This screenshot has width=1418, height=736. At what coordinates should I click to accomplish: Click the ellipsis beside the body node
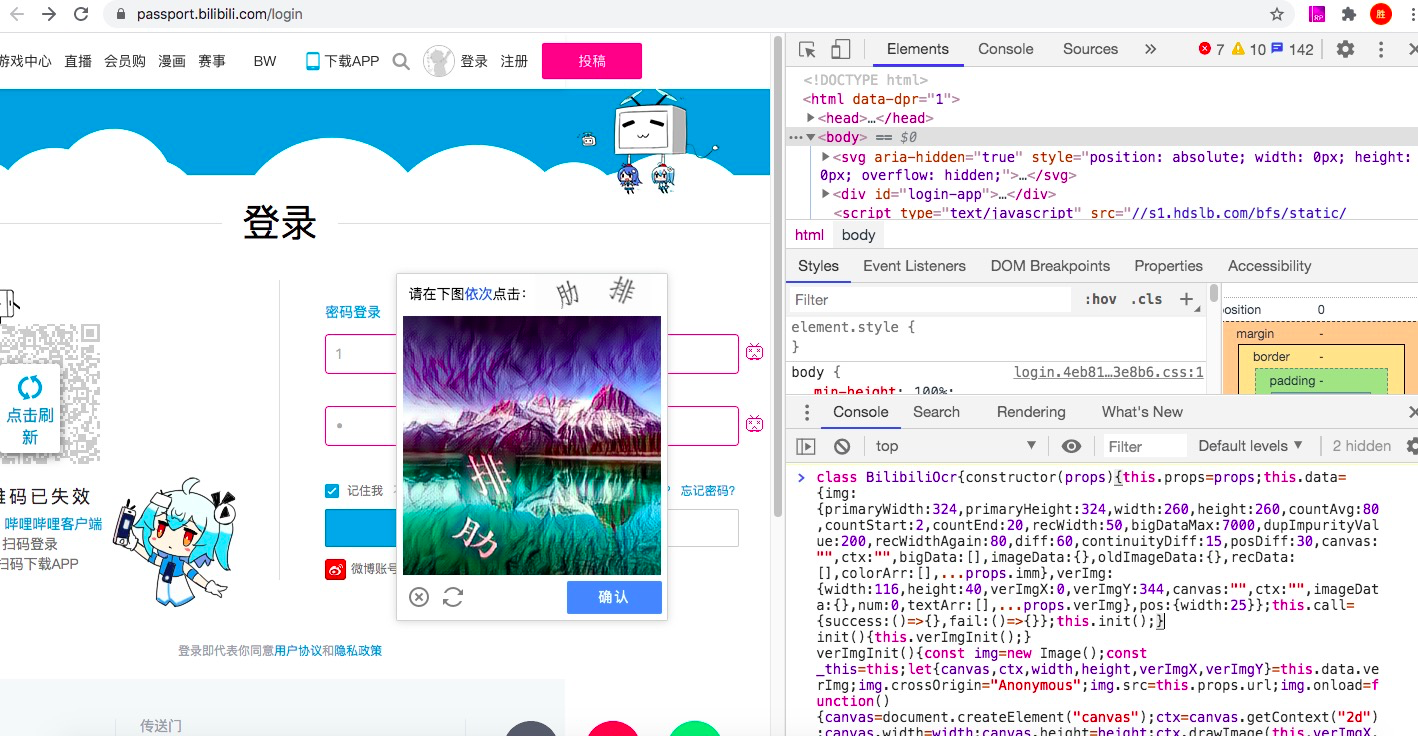796,137
